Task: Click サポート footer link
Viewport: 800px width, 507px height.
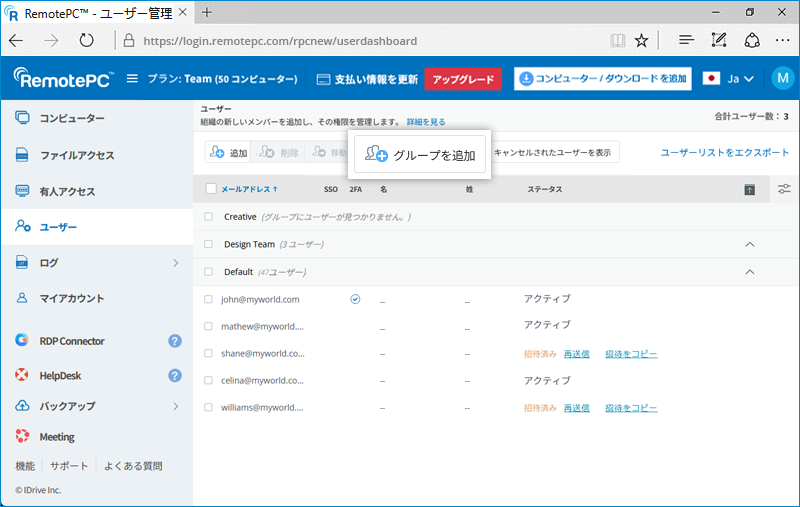Action: point(69,466)
